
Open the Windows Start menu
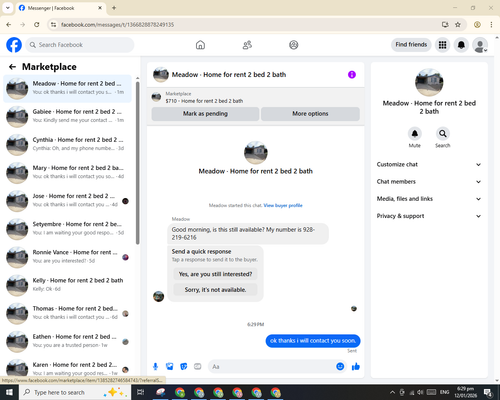coord(9,392)
